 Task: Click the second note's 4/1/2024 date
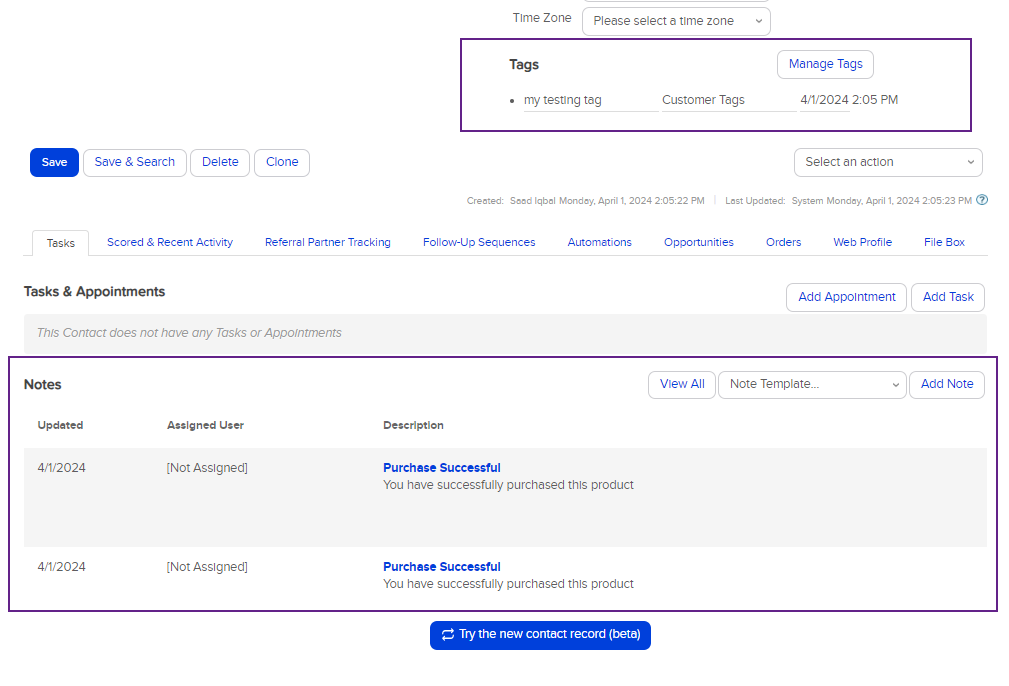61,567
